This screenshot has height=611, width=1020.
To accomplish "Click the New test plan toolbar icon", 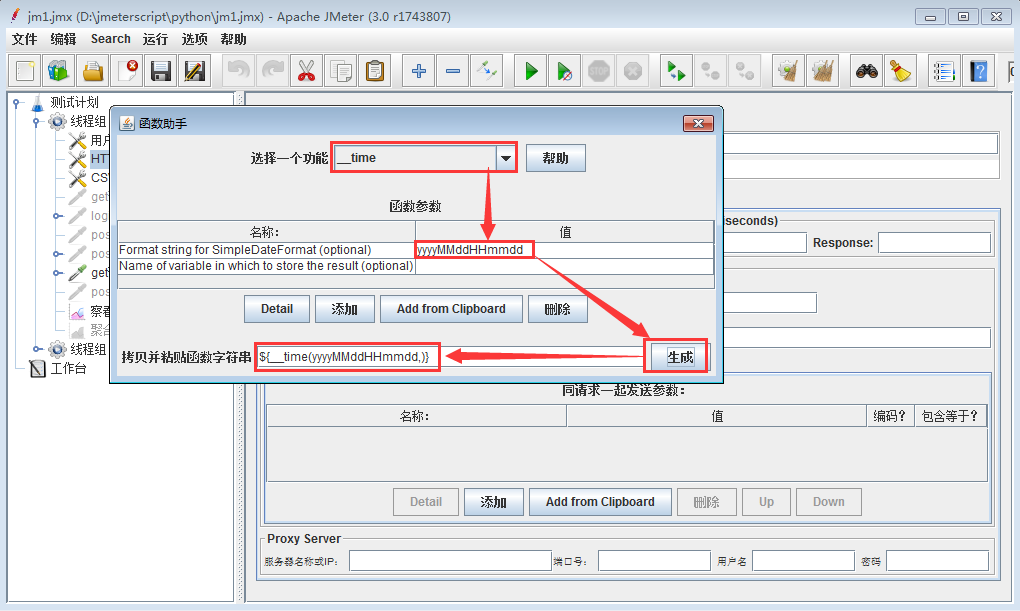I will [x=25, y=70].
